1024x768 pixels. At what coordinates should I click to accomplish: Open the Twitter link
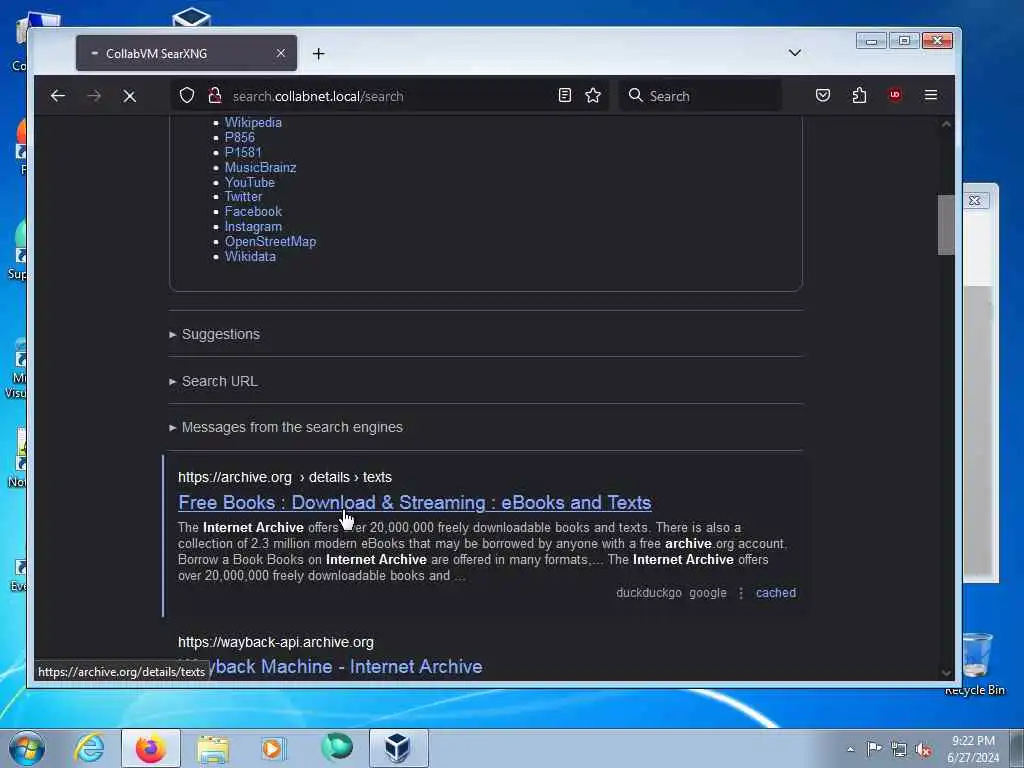(x=243, y=197)
